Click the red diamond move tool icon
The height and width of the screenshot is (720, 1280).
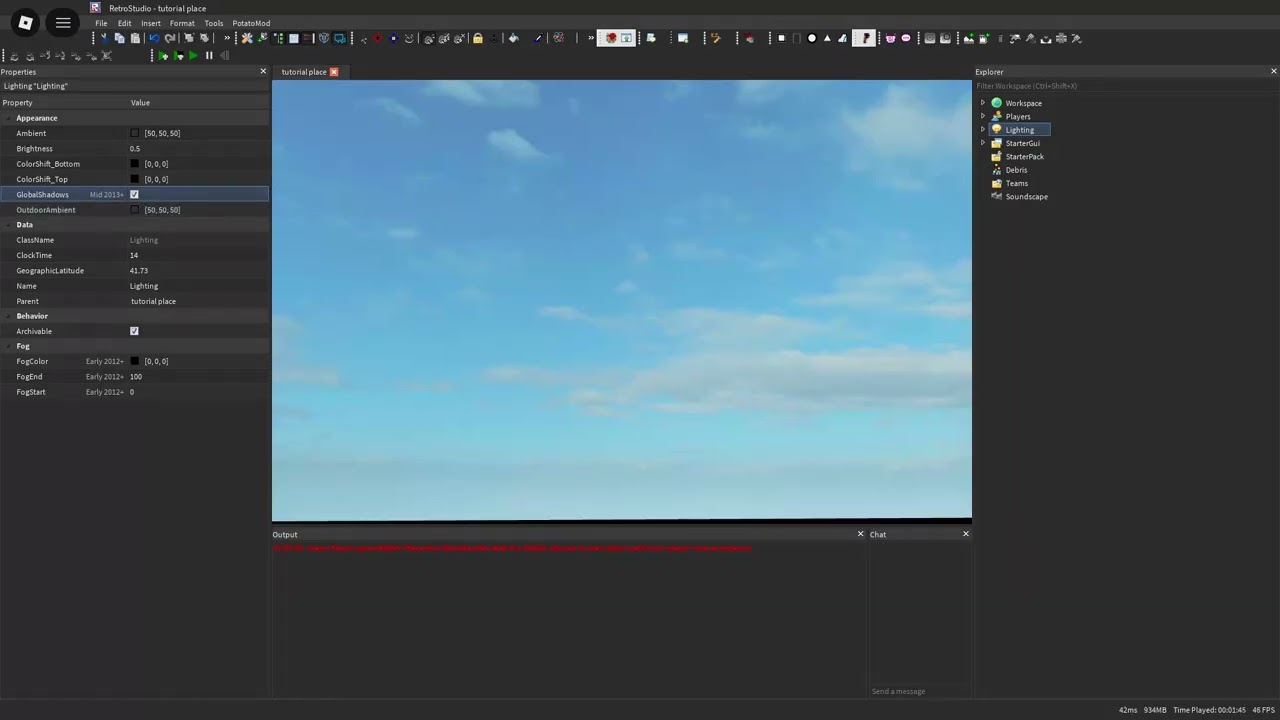377,38
